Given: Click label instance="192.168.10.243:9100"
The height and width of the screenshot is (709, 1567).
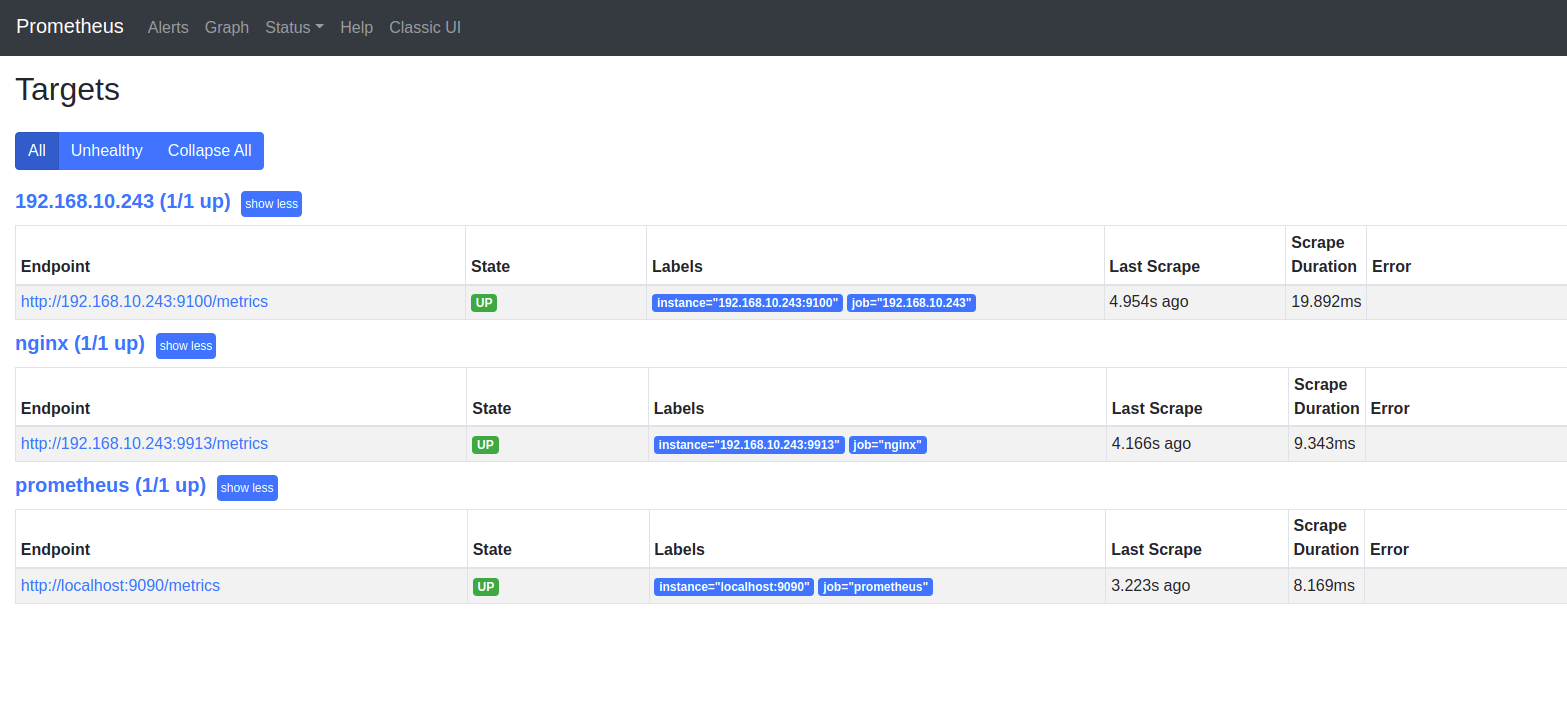Looking at the screenshot, I should [747, 303].
